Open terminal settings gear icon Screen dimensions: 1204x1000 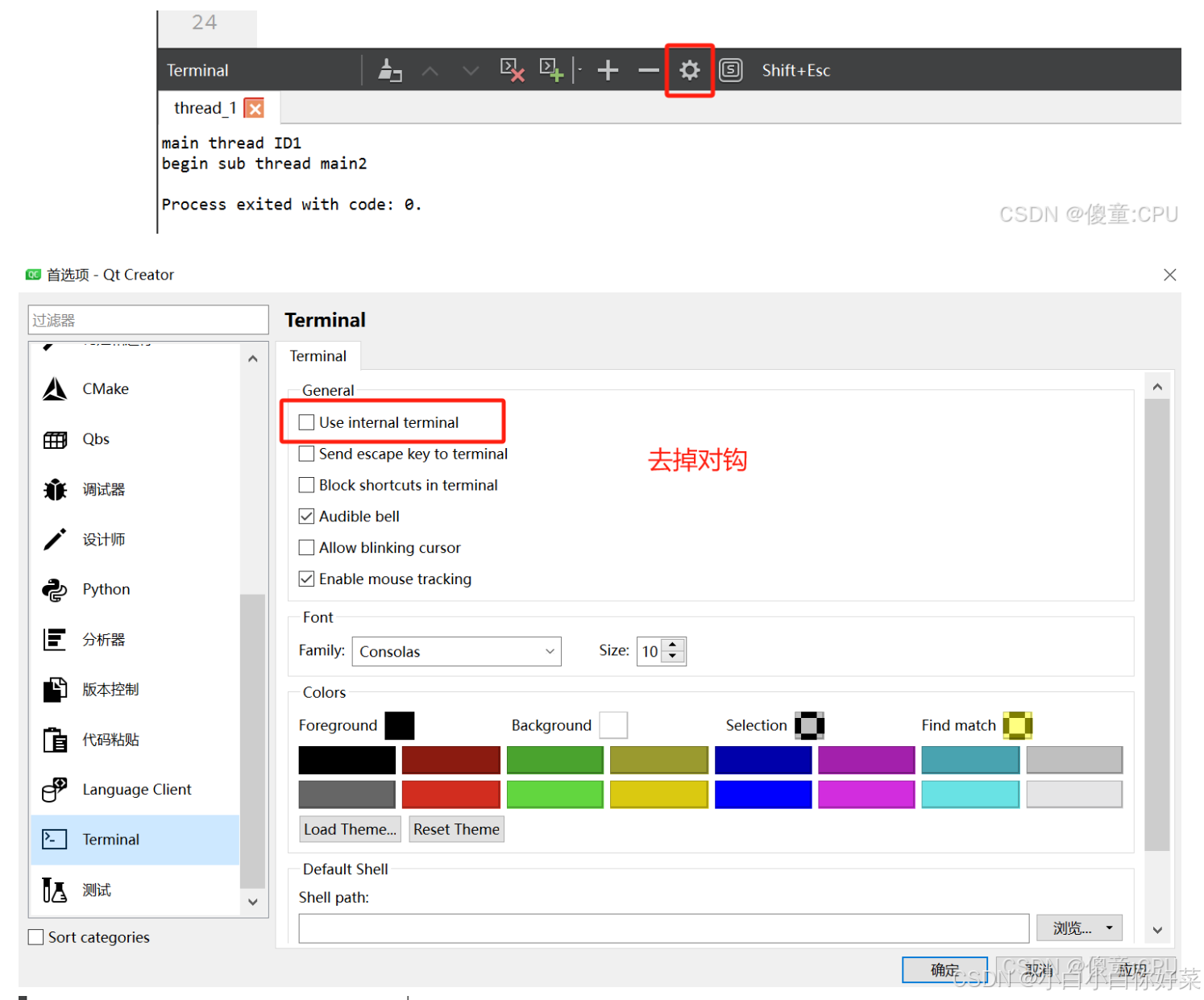pyautogui.click(x=689, y=70)
